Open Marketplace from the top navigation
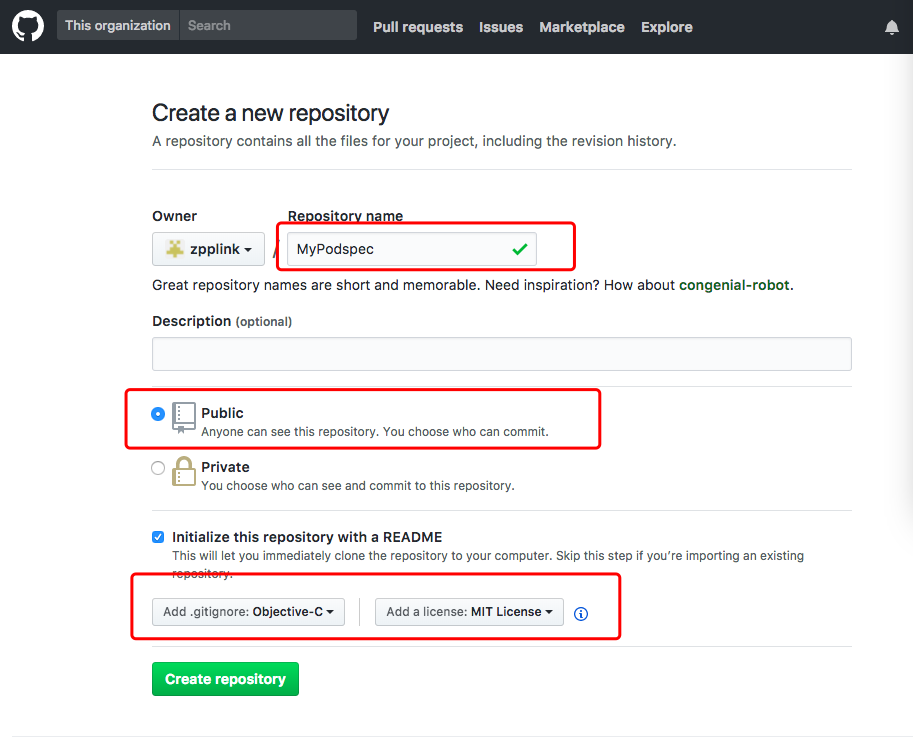The height and width of the screenshot is (743, 913). (x=582, y=27)
